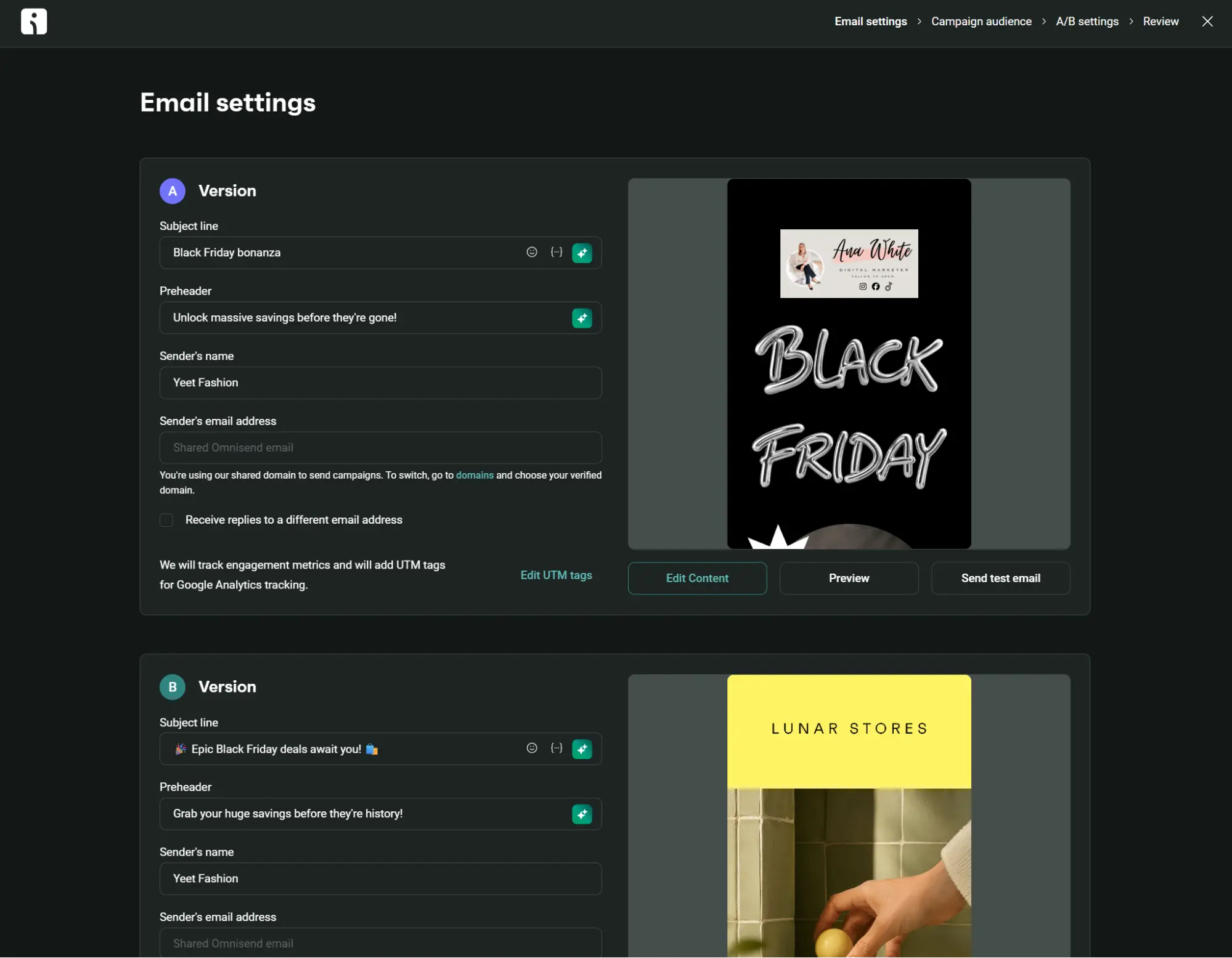Viewport: 1232px width, 958px height.
Task: Generate AI subject line for Version B
Action: (582, 749)
